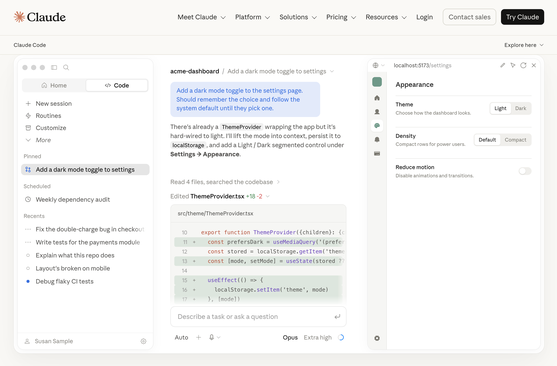Select the Dark theme option
This screenshot has height=366, width=557.
(x=520, y=108)
